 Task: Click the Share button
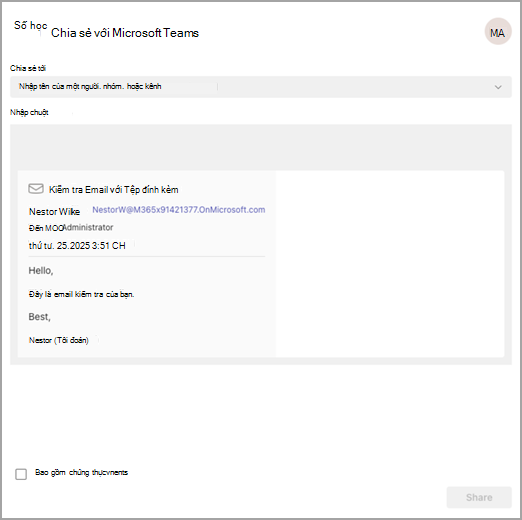point(479,497)
